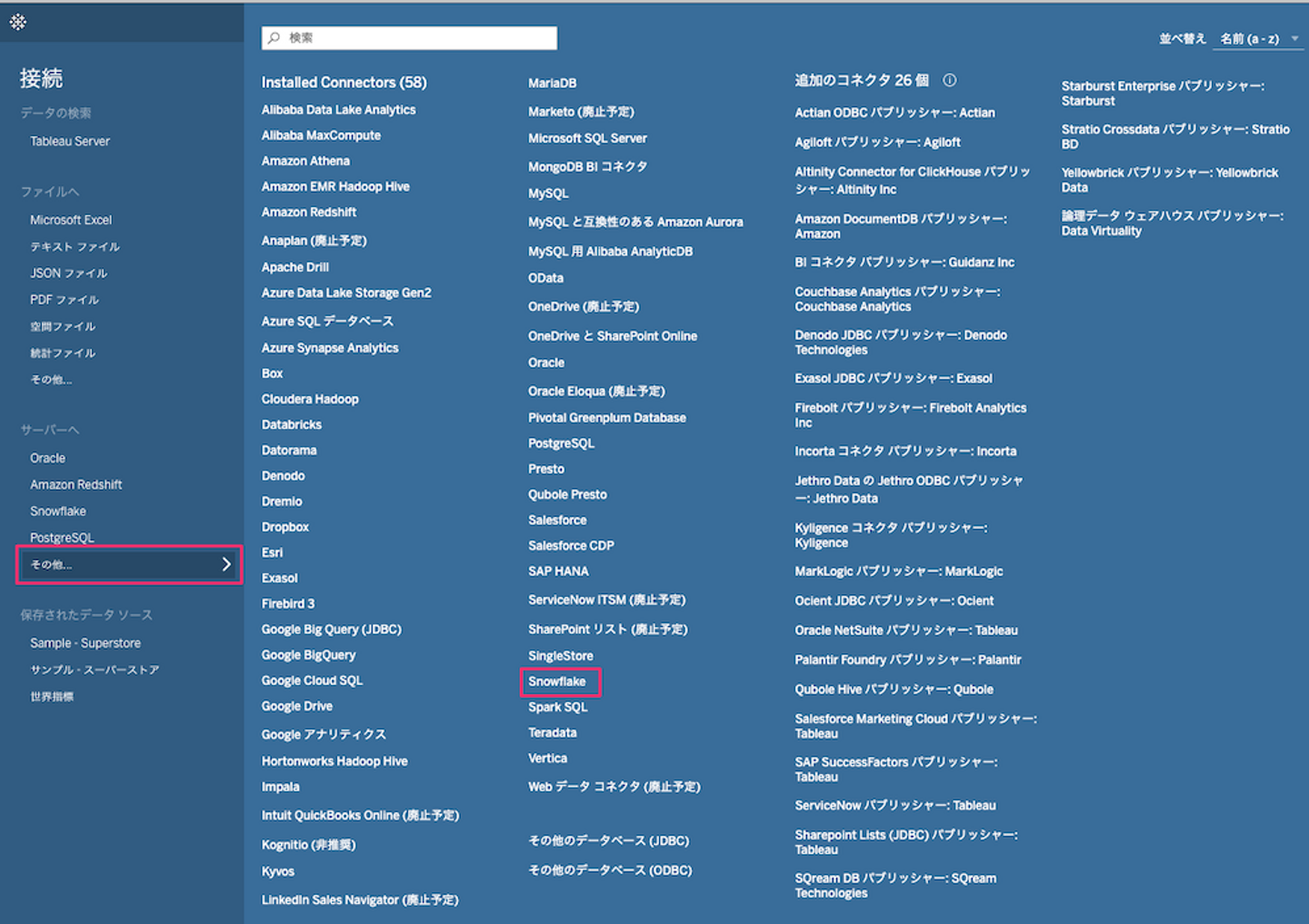The width and height of the screenshot is (1309, 924).
Task: Choose Kyvos connector
Action: [278, 871]
